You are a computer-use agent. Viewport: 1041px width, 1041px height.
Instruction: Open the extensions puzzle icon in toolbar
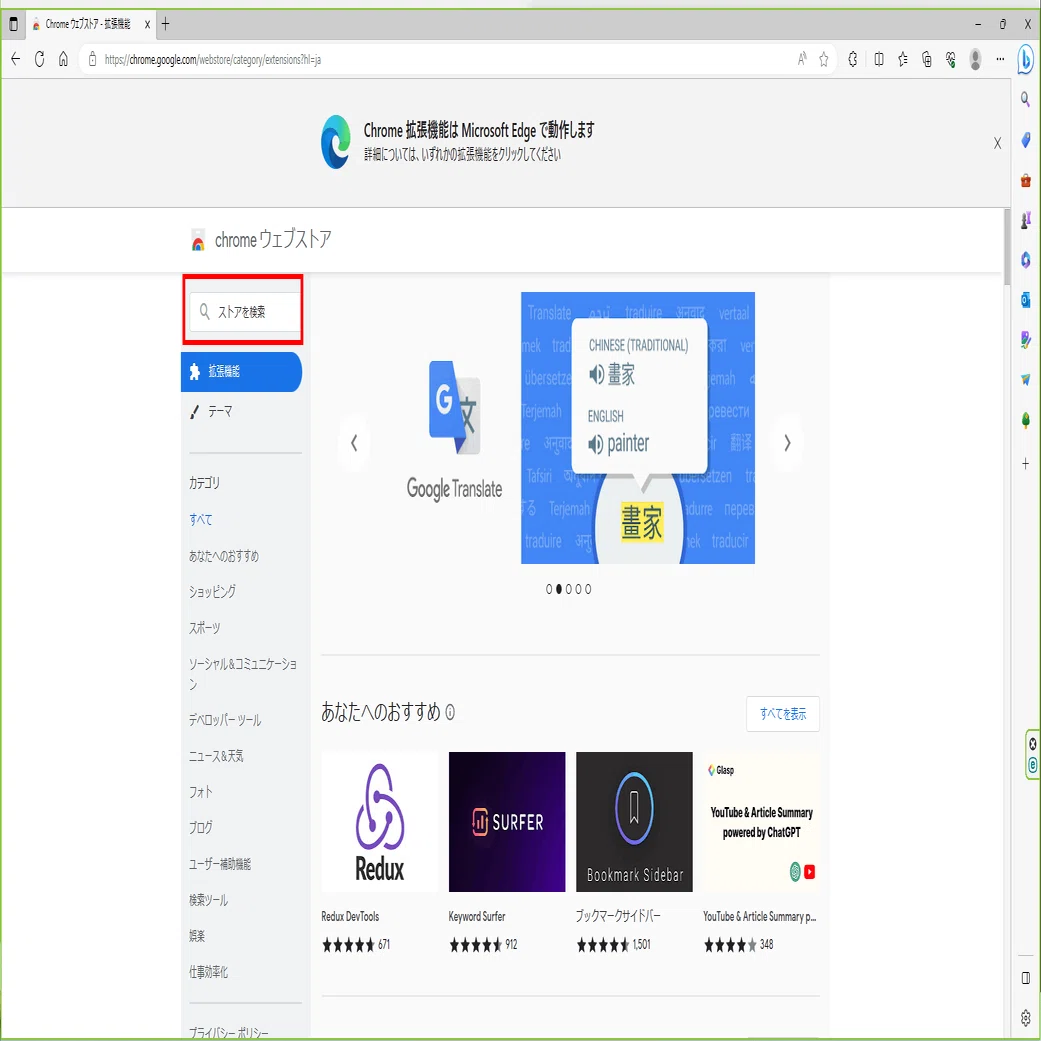tap(852, 60)
